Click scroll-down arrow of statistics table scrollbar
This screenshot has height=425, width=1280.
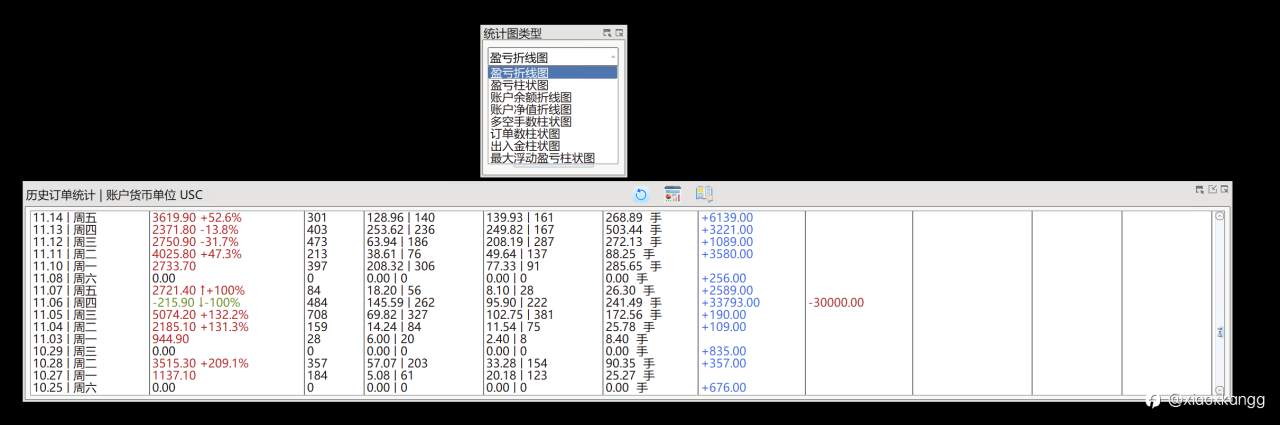click(x=1219, y=391)
